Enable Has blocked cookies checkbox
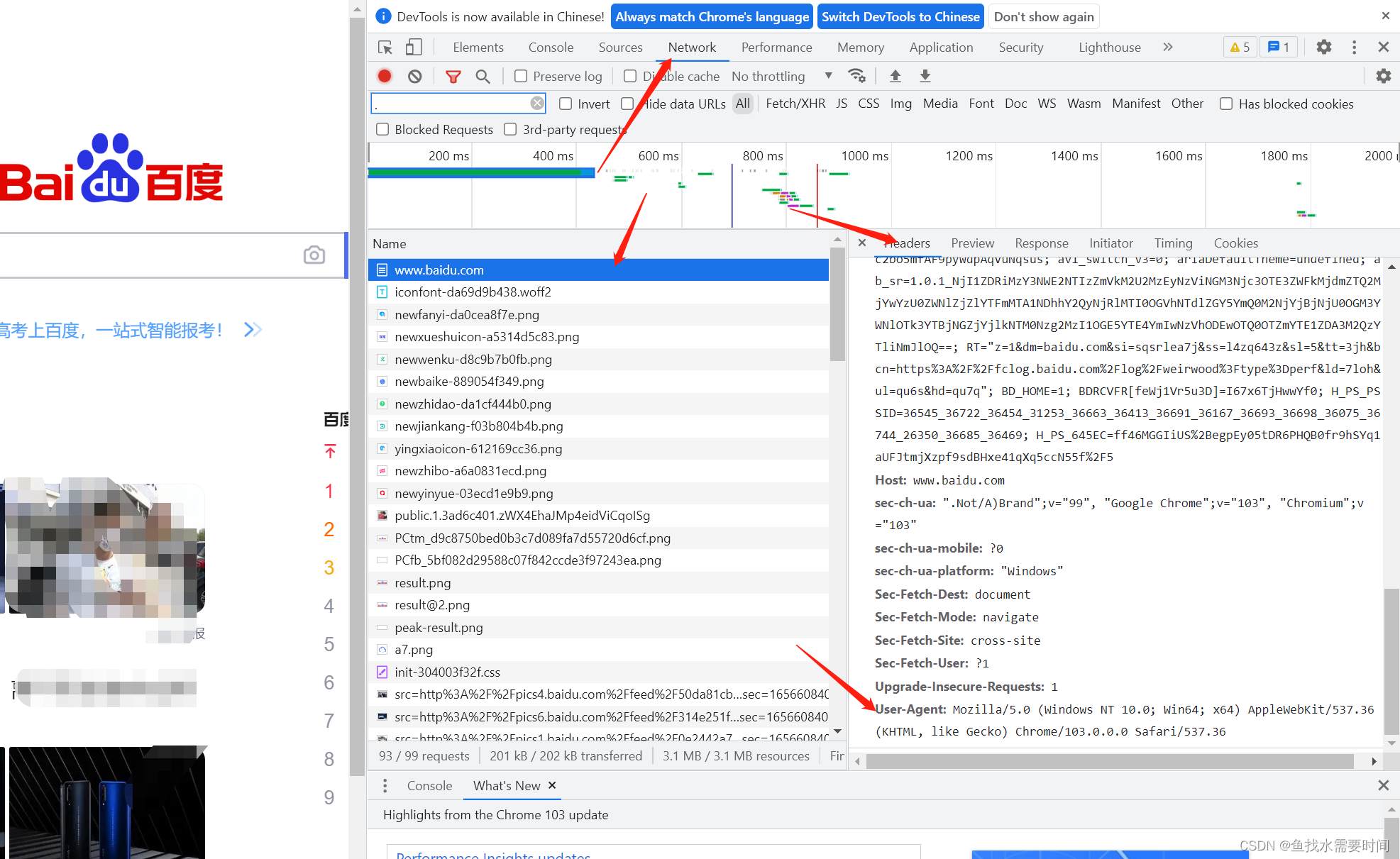Viewport: 1400px width, 859px height. point(1226,104)
